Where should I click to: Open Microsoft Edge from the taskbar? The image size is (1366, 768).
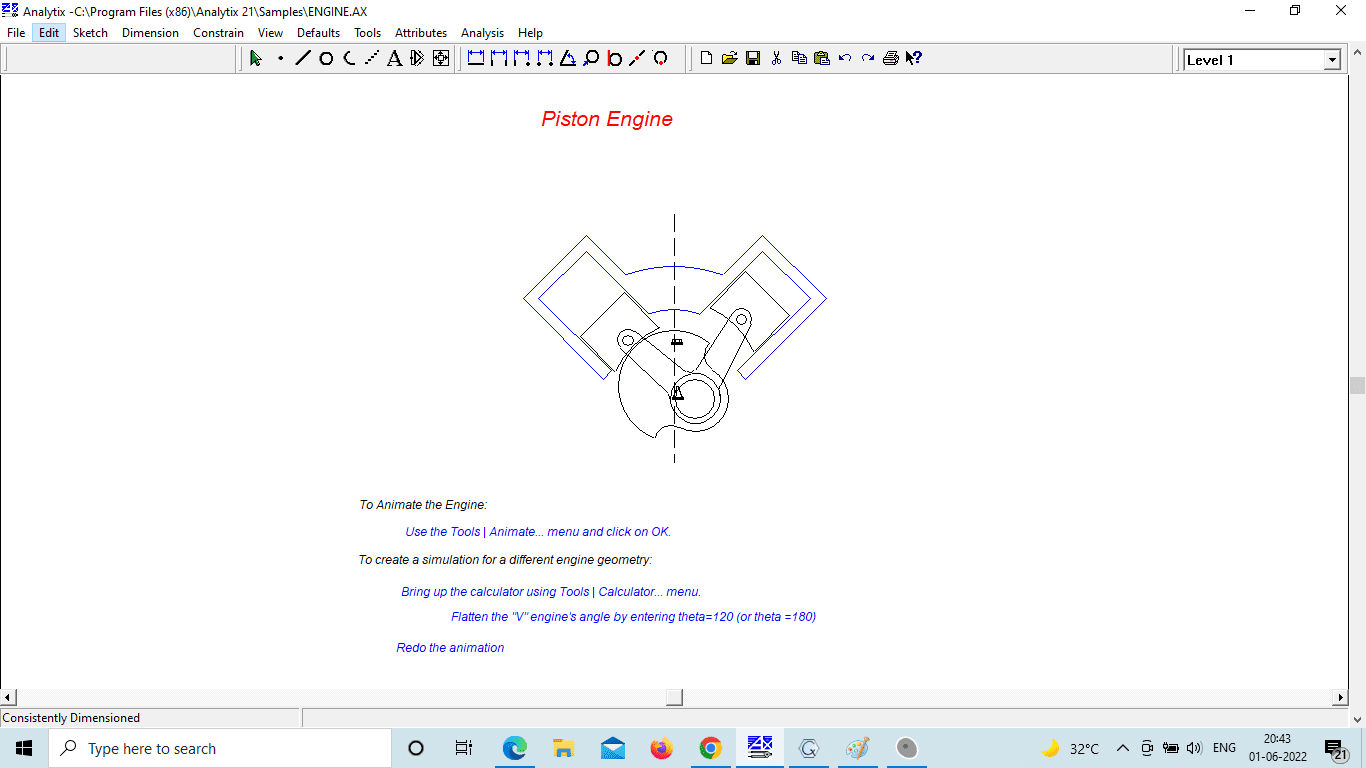tap(515, 748)
